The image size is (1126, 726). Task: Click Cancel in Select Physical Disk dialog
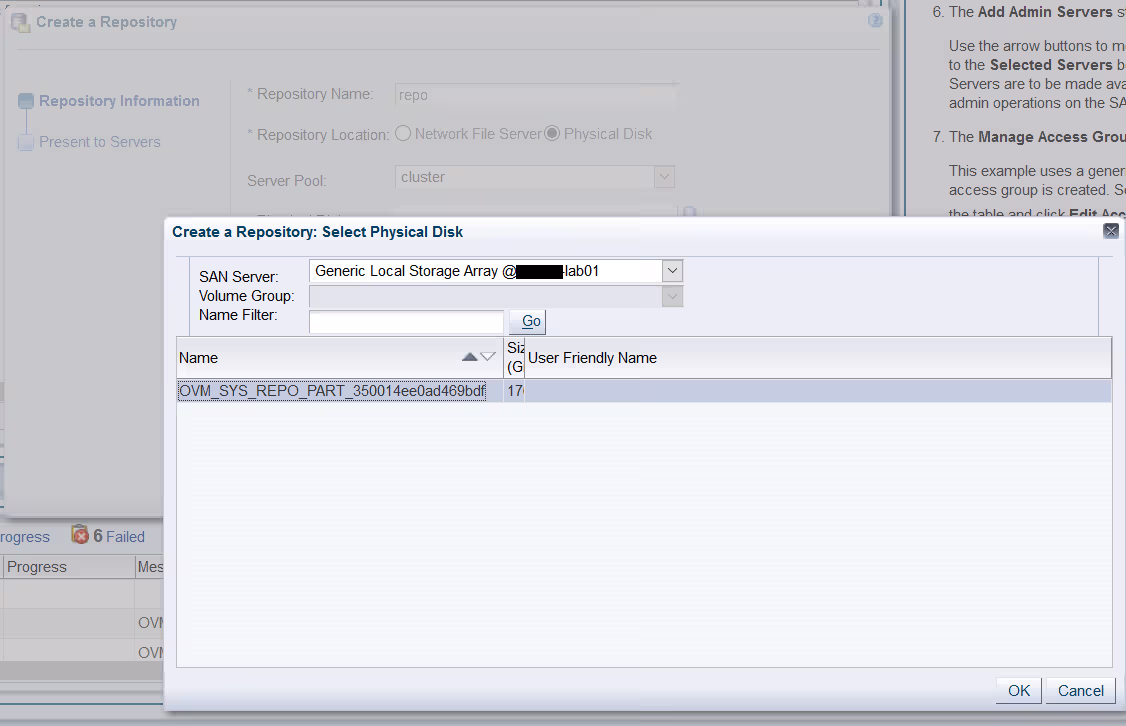tap(1080, 690)
